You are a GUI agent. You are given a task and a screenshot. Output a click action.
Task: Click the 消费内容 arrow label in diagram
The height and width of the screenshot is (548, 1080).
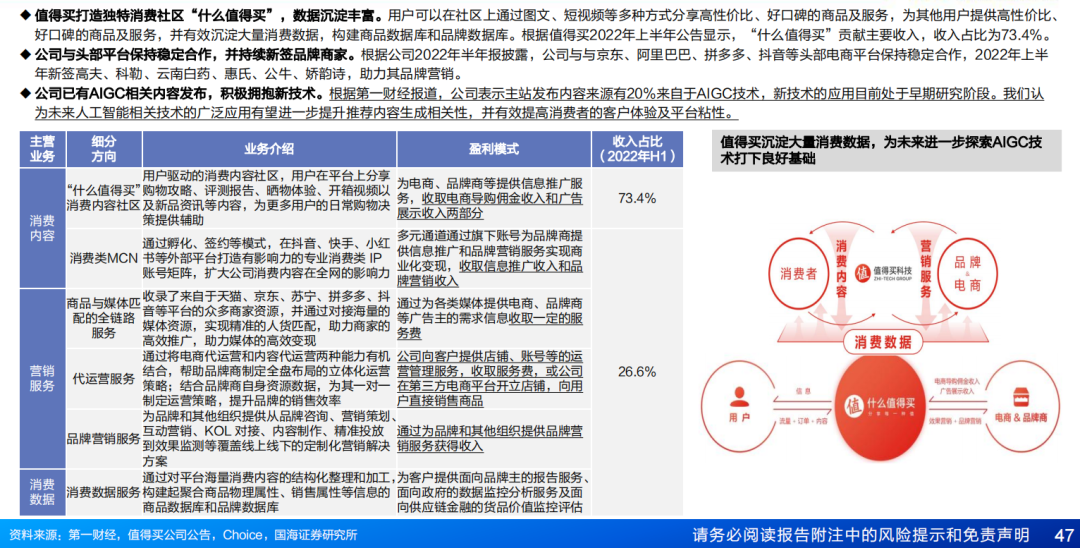click(x=841, y=268)
